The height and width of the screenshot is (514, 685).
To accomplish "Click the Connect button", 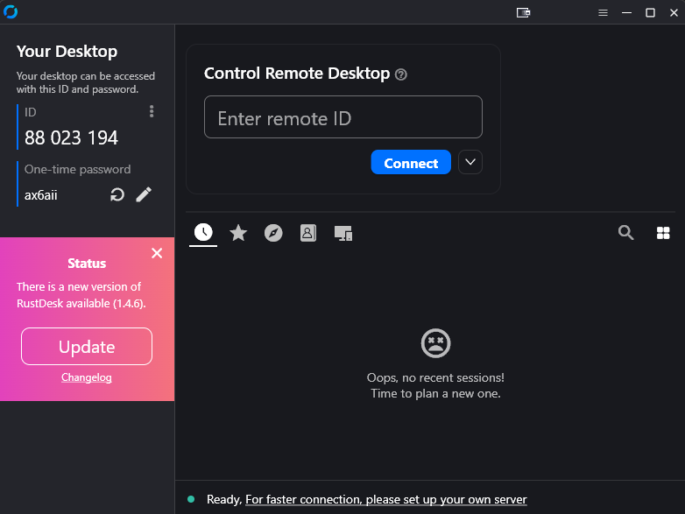I will point(411,163).
